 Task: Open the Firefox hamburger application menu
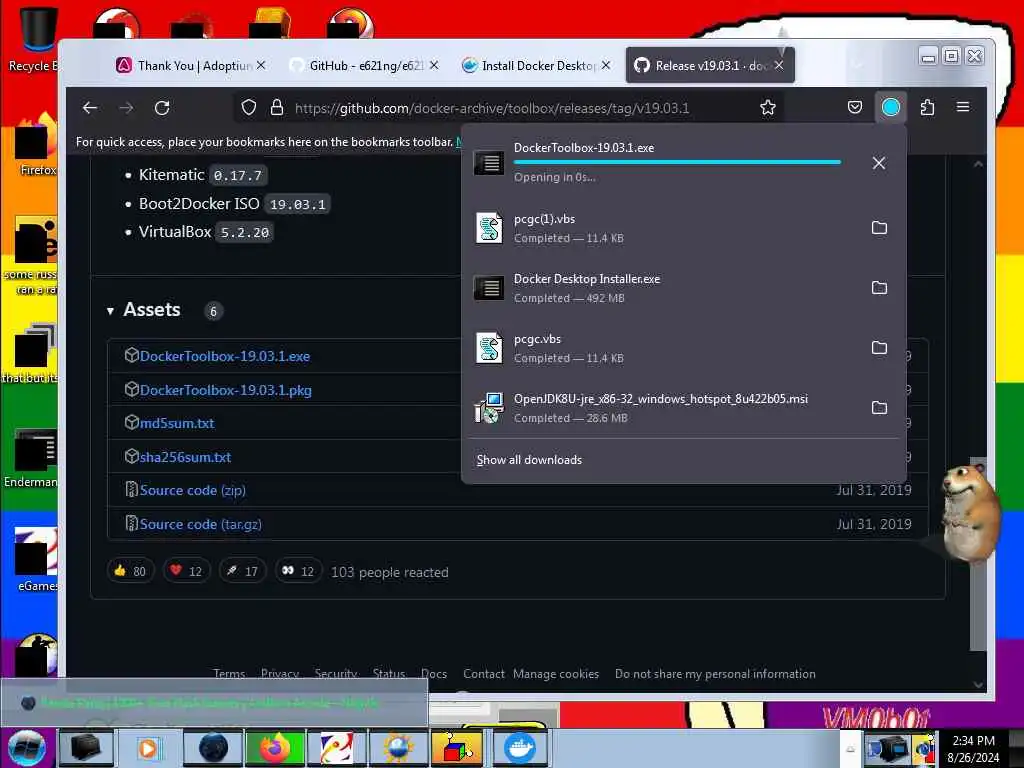(x=963, y=108)
